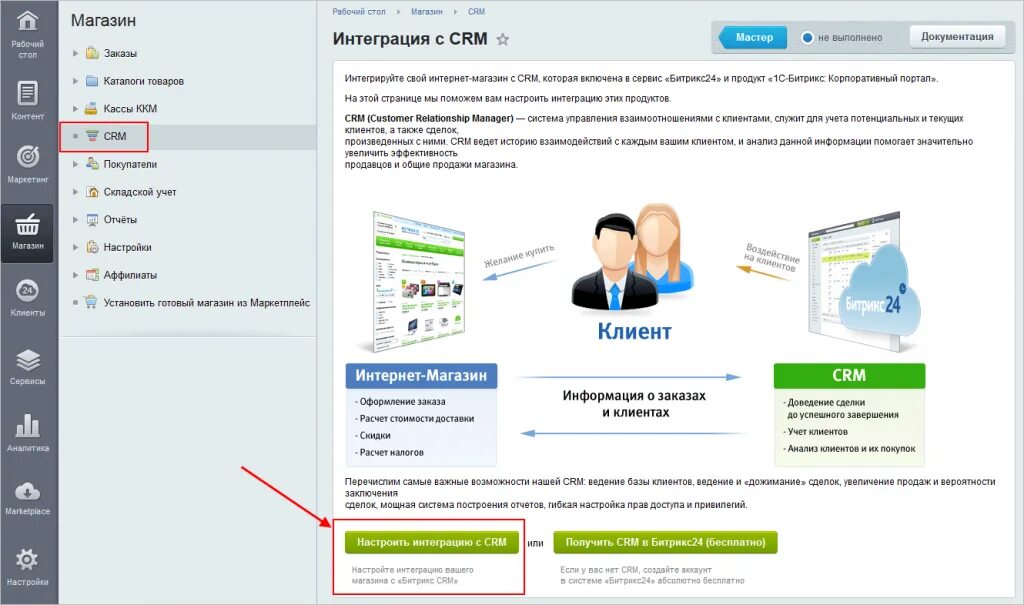The image size is (1024, 605).
Task: Open Установить готовый магазин из Маркетплейс
Action: tap(206, 303)
